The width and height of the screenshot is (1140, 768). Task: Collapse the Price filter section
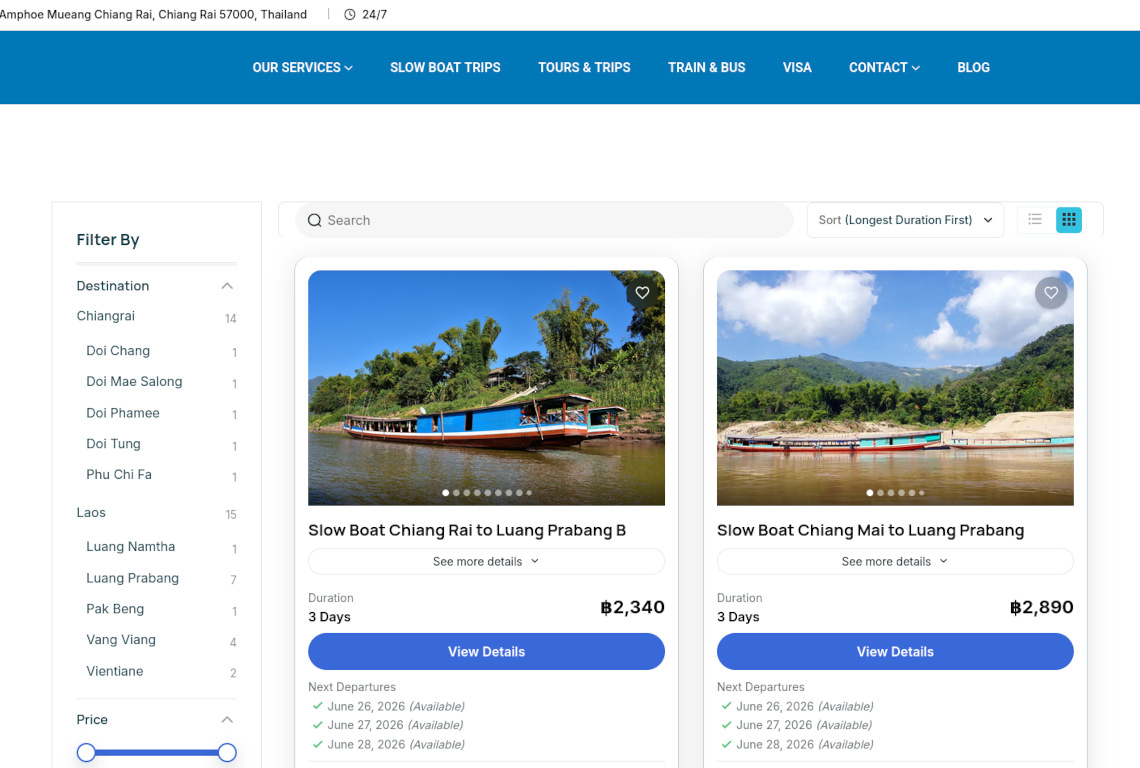[x=227, y=719]
